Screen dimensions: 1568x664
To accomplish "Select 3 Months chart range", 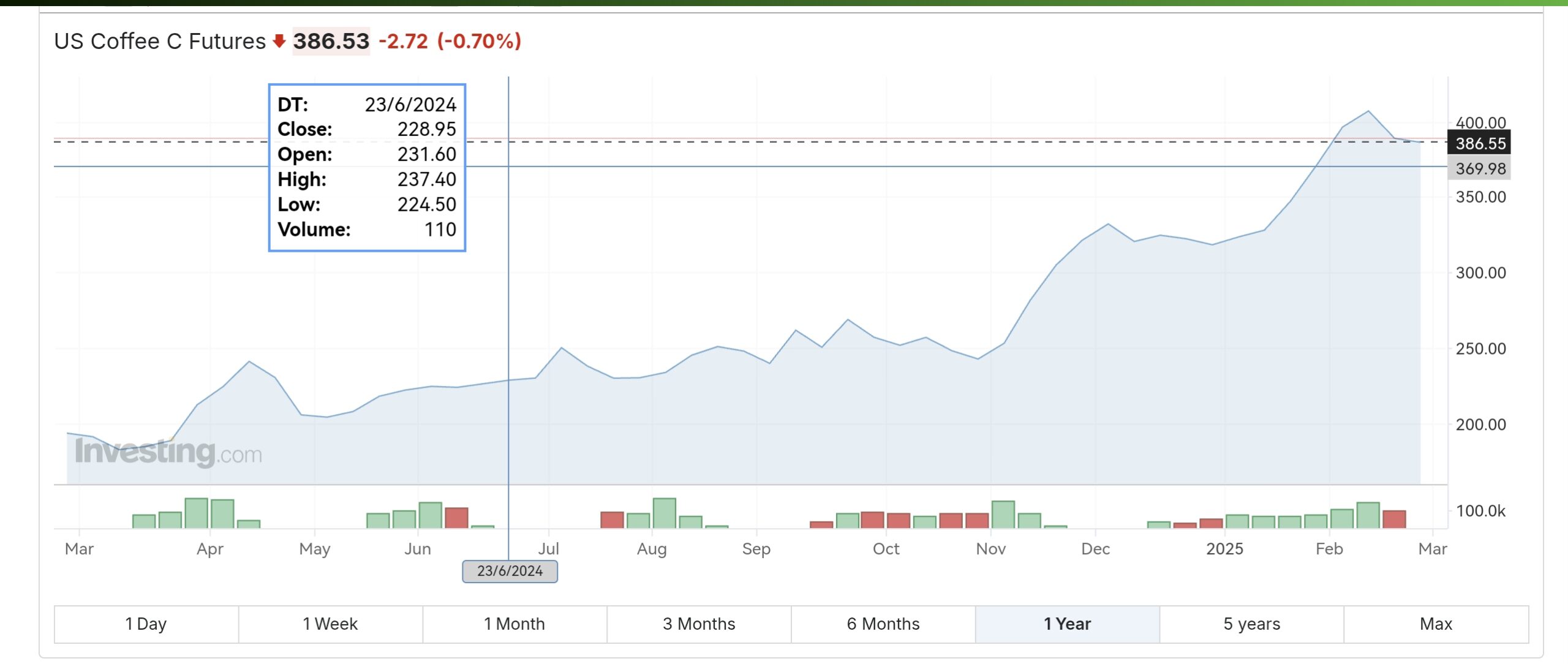I will coord(699,624).
